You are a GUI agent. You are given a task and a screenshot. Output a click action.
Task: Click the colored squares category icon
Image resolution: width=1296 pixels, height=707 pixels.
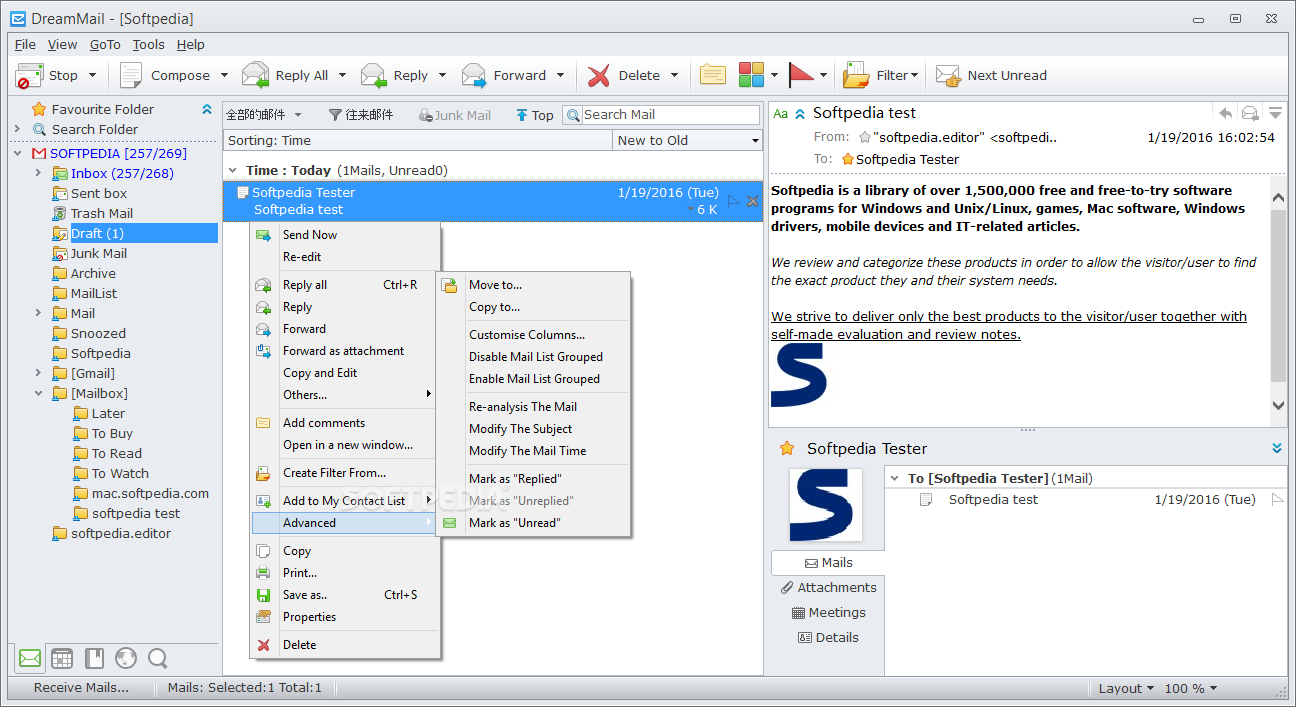coord(752,75)
